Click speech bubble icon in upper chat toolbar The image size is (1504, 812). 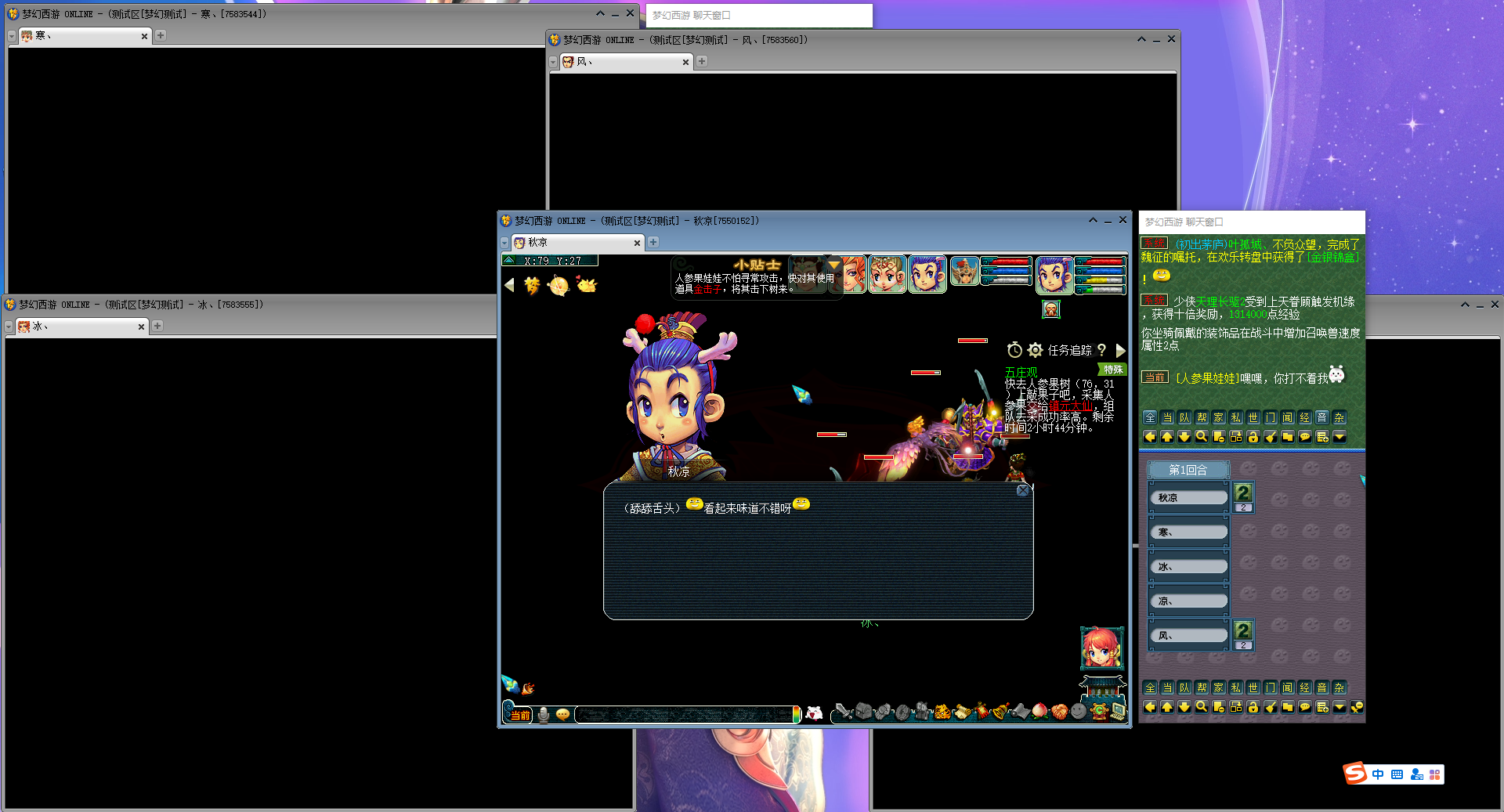1305,437
